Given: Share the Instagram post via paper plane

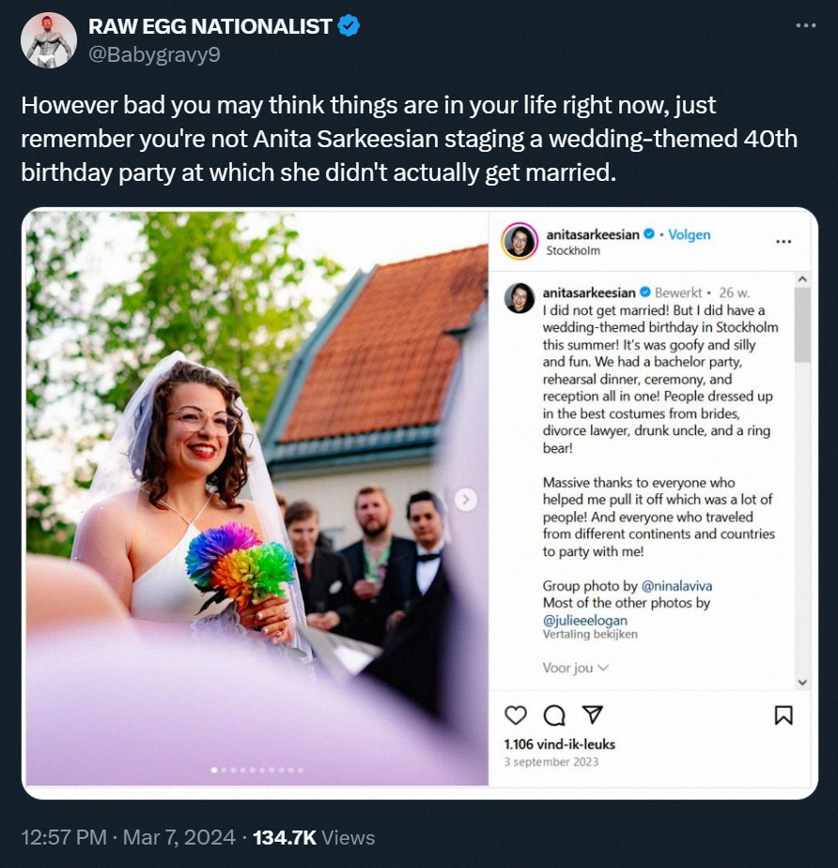Looking at the screenshot, I should (x=592, y=714).
